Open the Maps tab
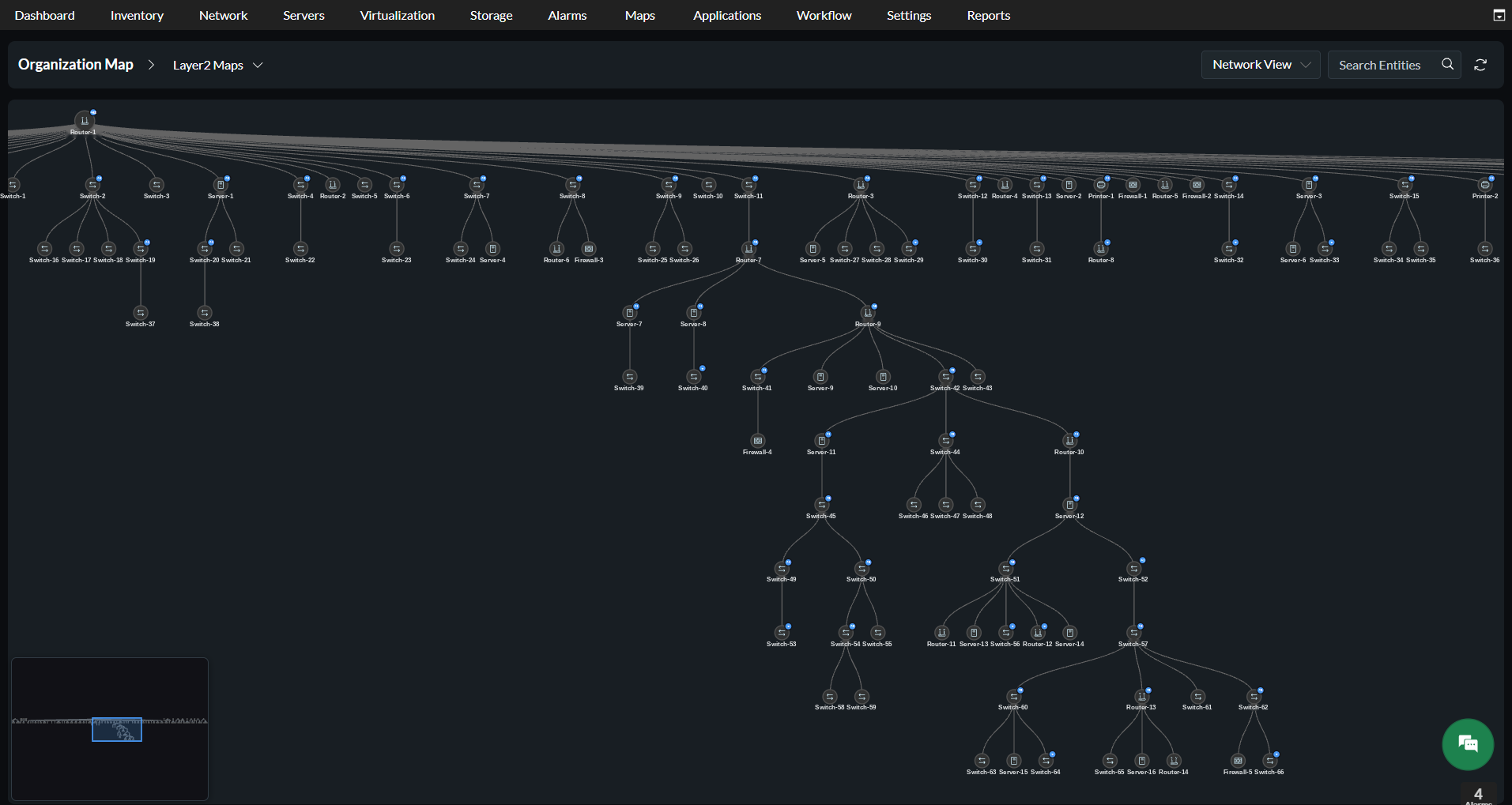 tap(640, 15)
